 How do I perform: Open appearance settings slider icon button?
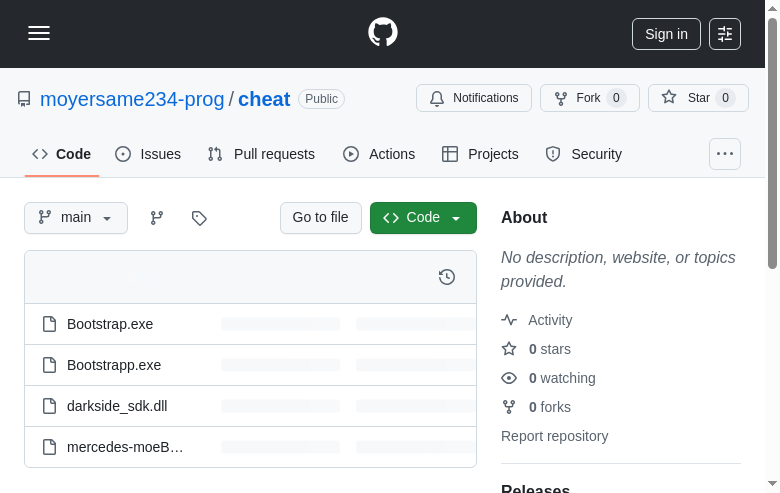725,34
